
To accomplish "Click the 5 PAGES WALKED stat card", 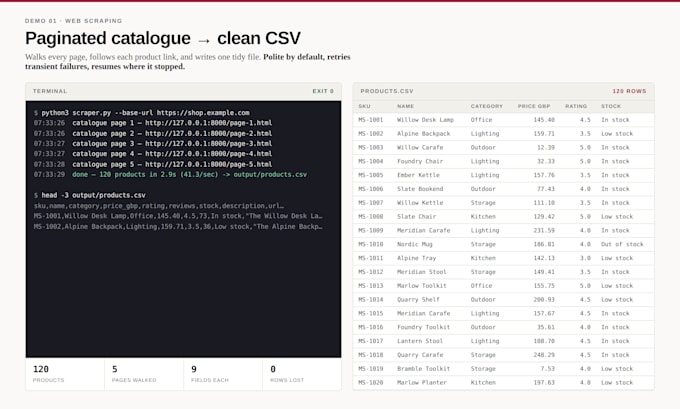I will pyautogui.click(x=144, y=374).
